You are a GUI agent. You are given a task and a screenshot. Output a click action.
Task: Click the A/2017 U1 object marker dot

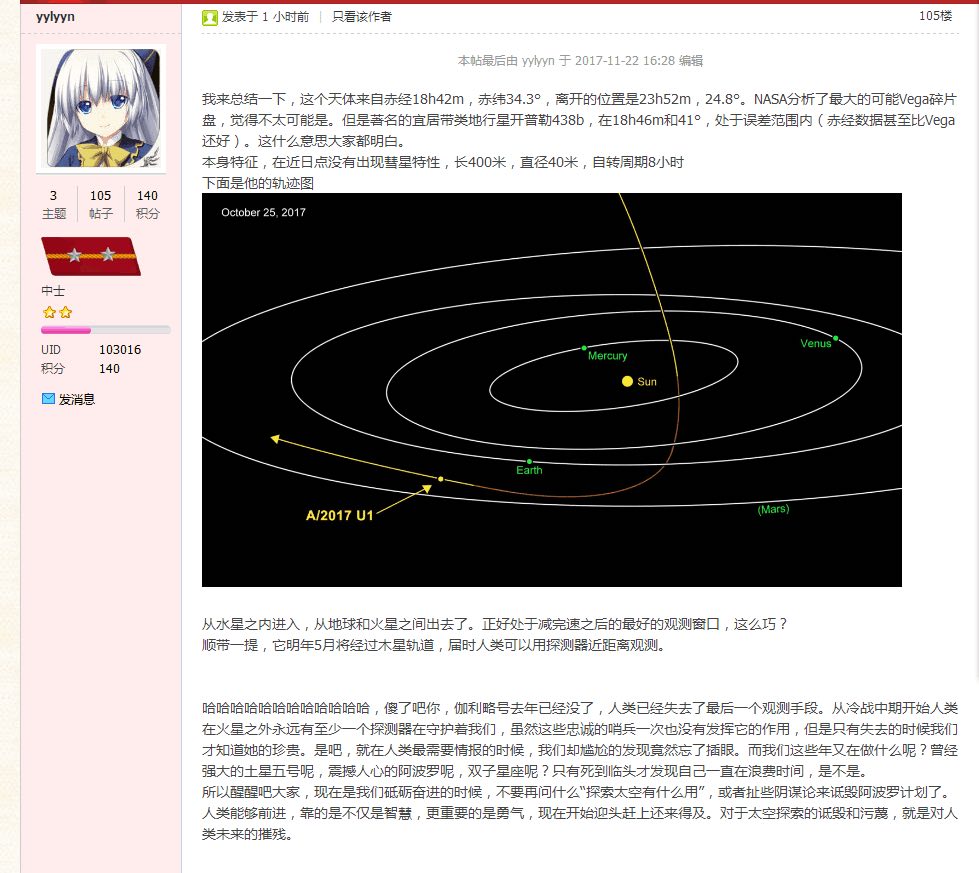(x=440, y=479)
